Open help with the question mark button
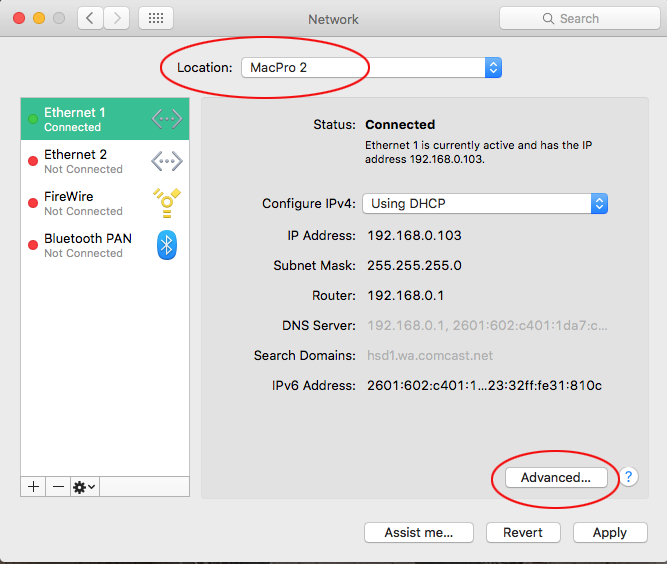 pos(628,477)
